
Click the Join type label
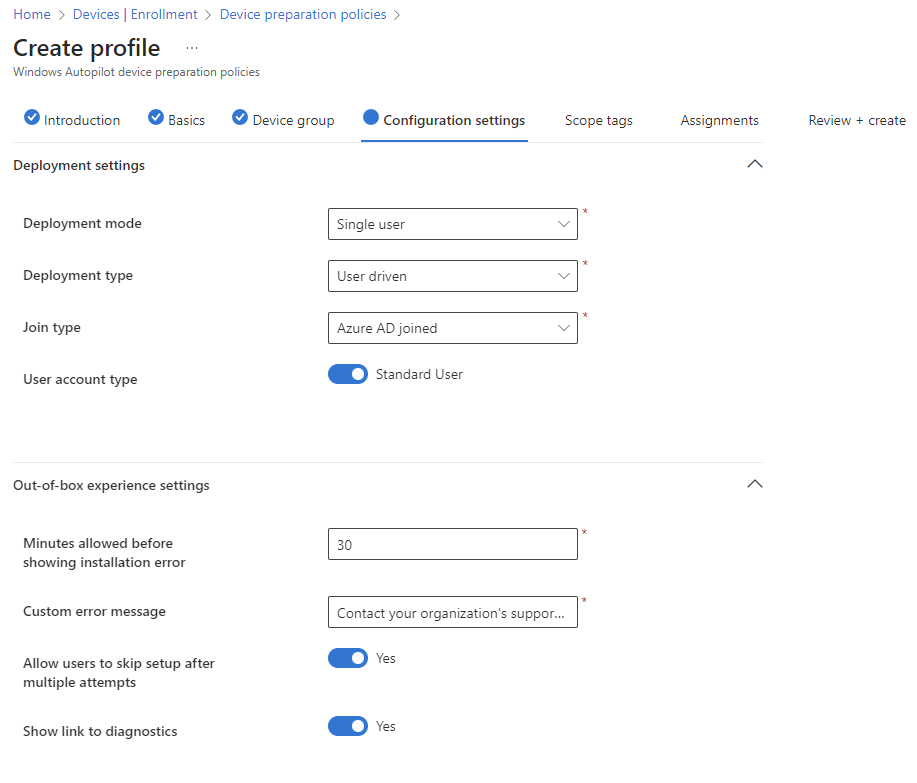click(x=52, y=327)
